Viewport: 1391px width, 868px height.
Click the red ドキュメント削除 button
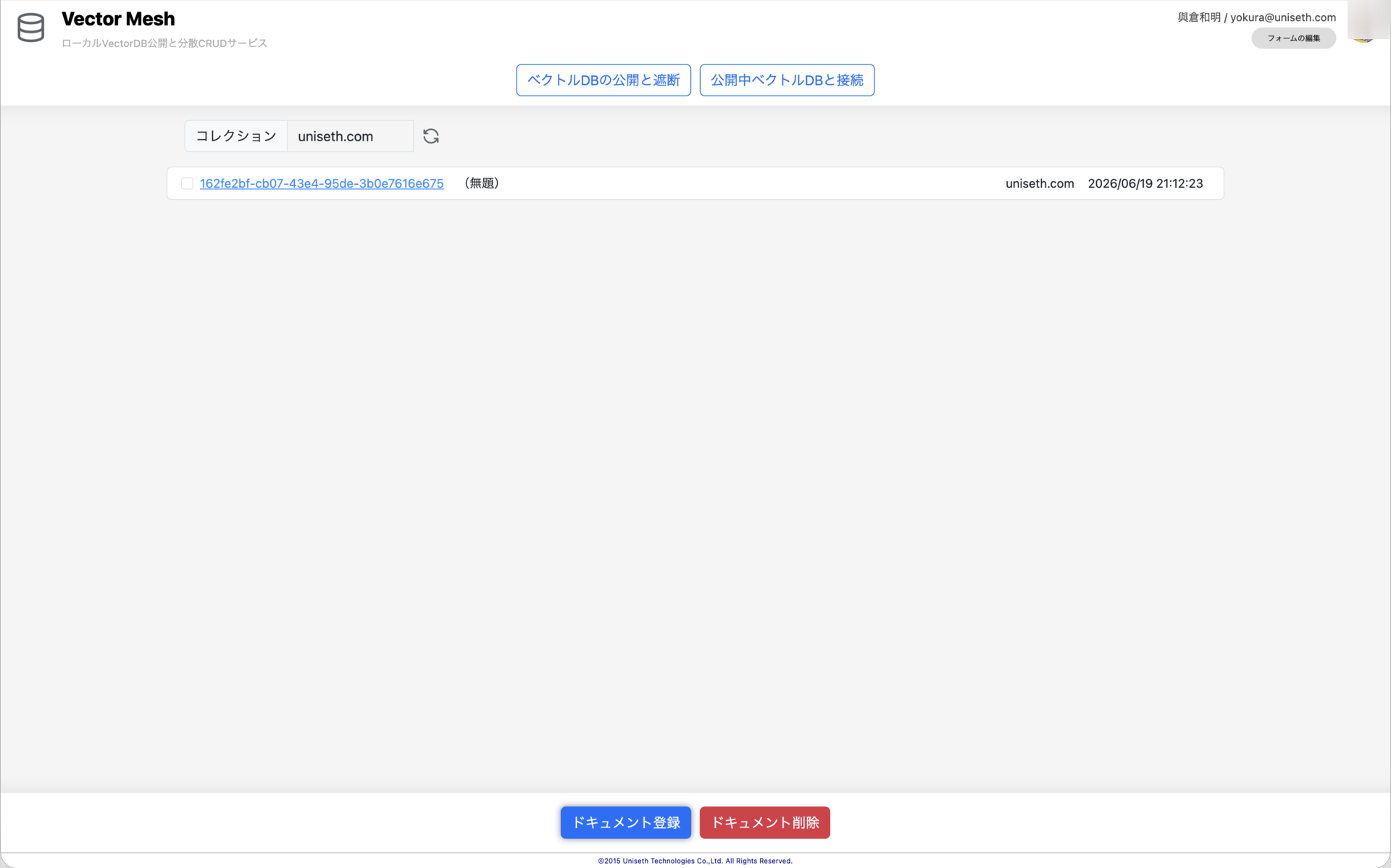765,822
